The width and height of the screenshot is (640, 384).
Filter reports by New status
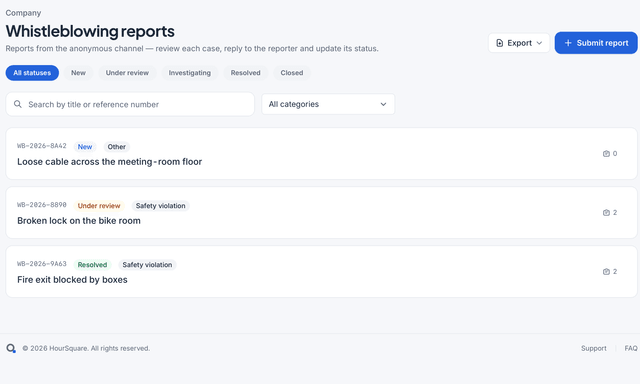(x=78, y=73)
